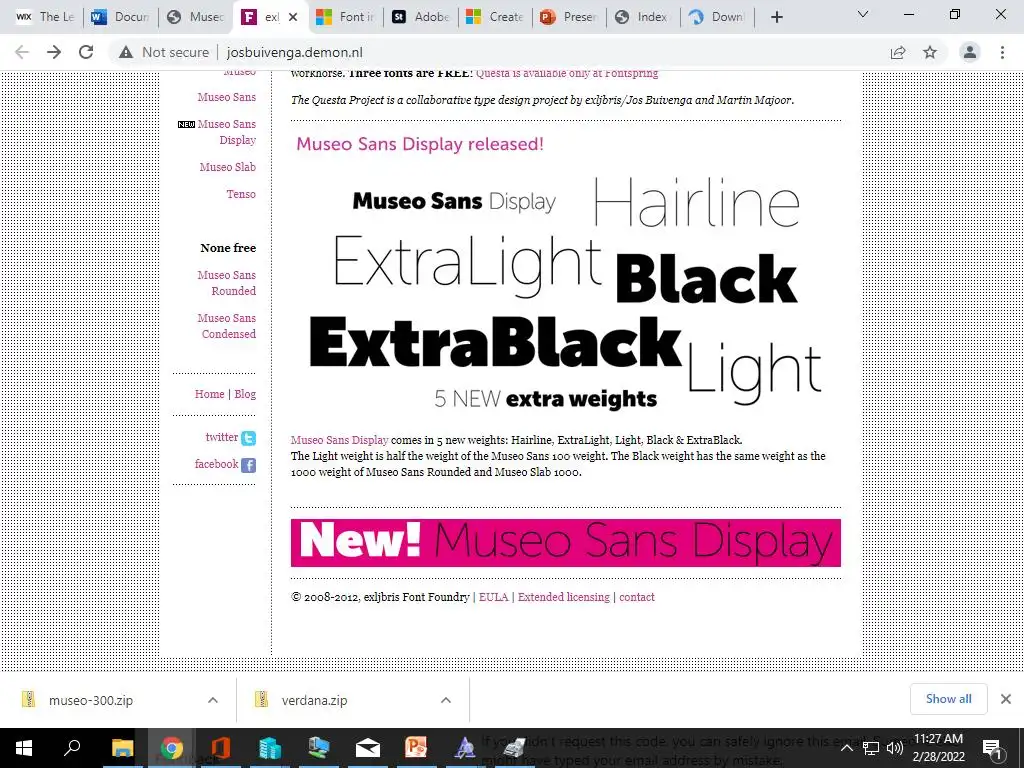1024x768 pixels.
Task: Click Show all downloads button
Action: point(948,699)
